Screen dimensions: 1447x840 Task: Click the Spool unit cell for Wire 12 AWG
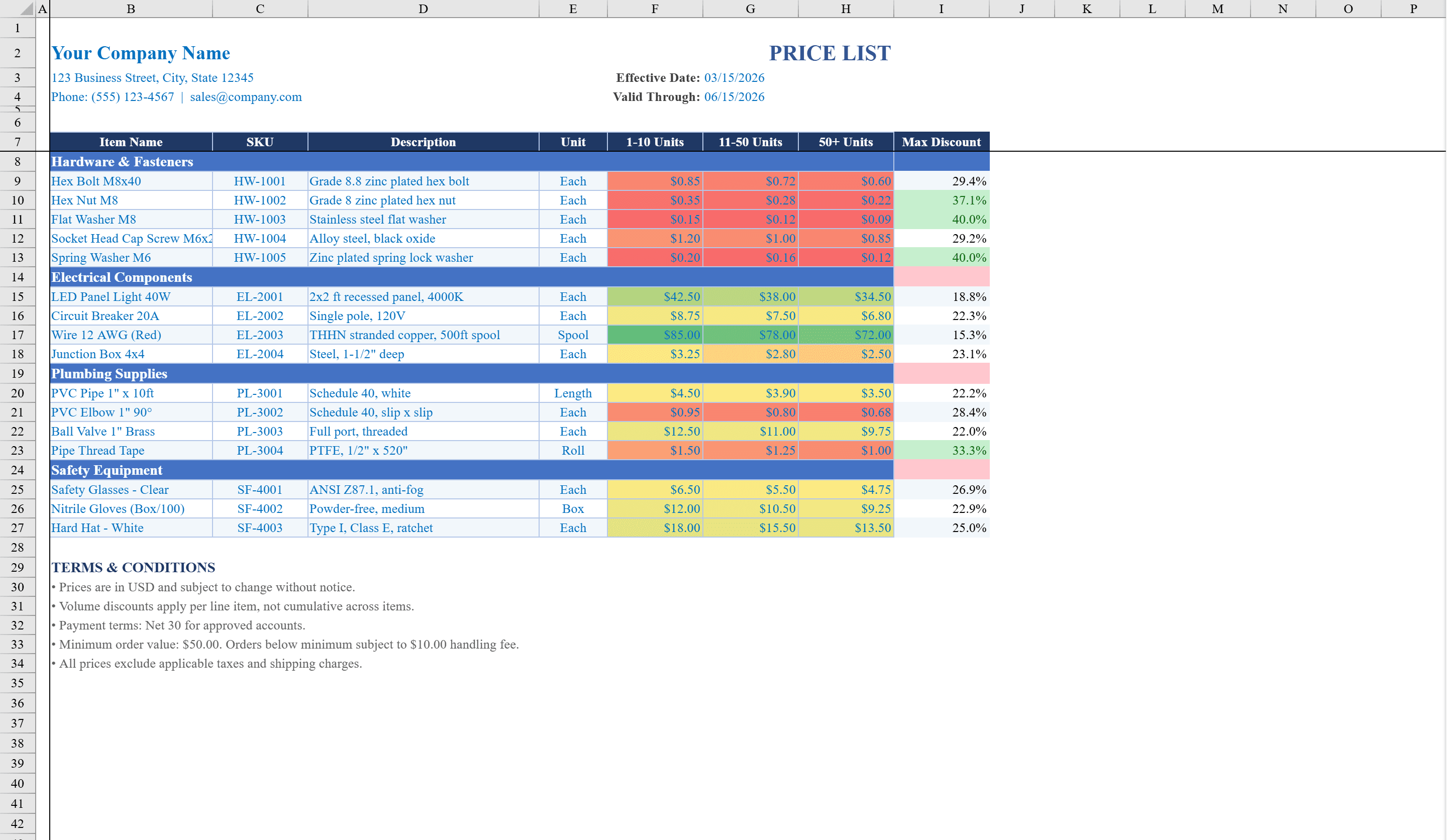pos(572,335)
